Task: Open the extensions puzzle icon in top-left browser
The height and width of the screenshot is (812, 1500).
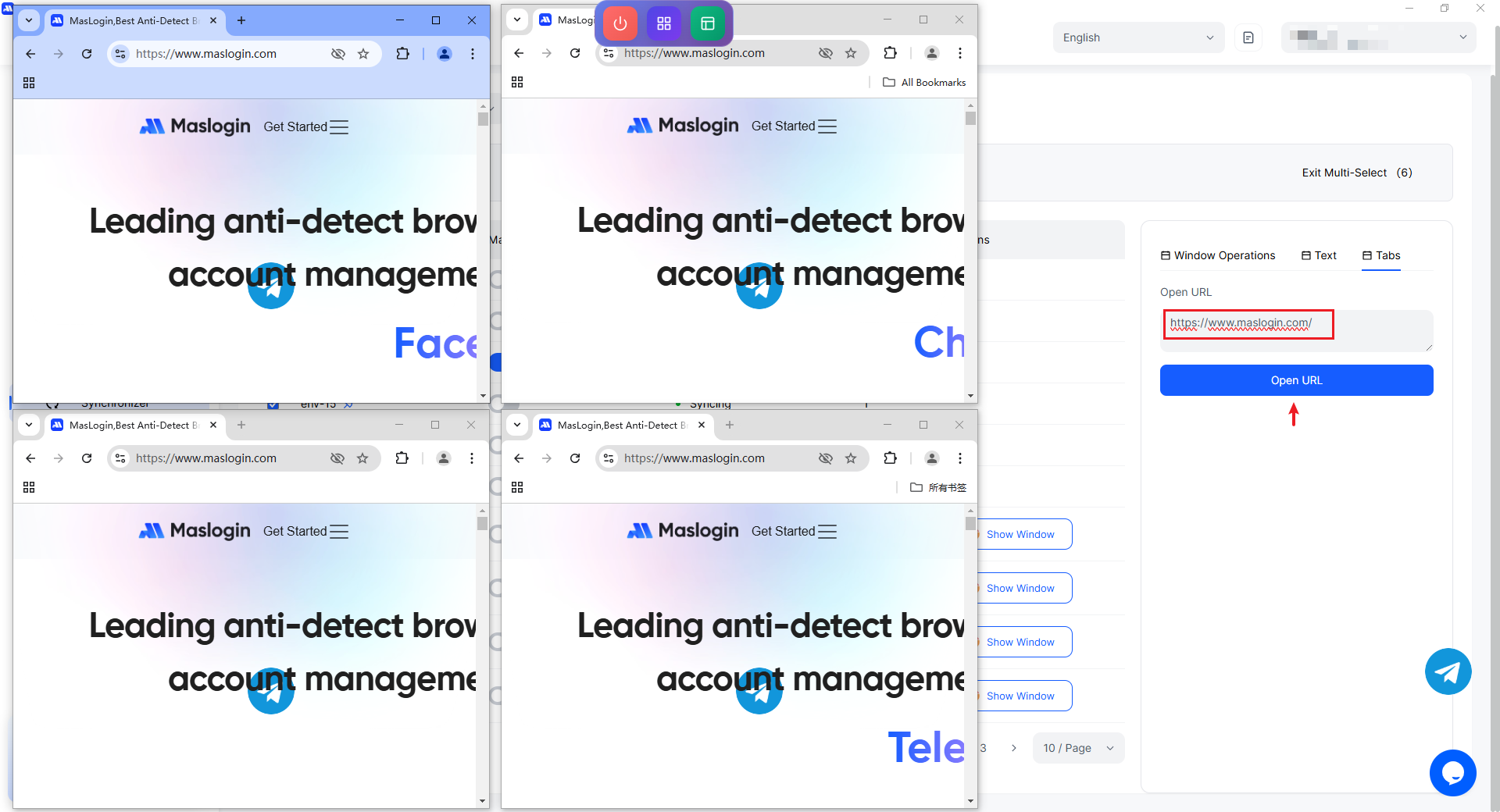Action: coord(402,54)
